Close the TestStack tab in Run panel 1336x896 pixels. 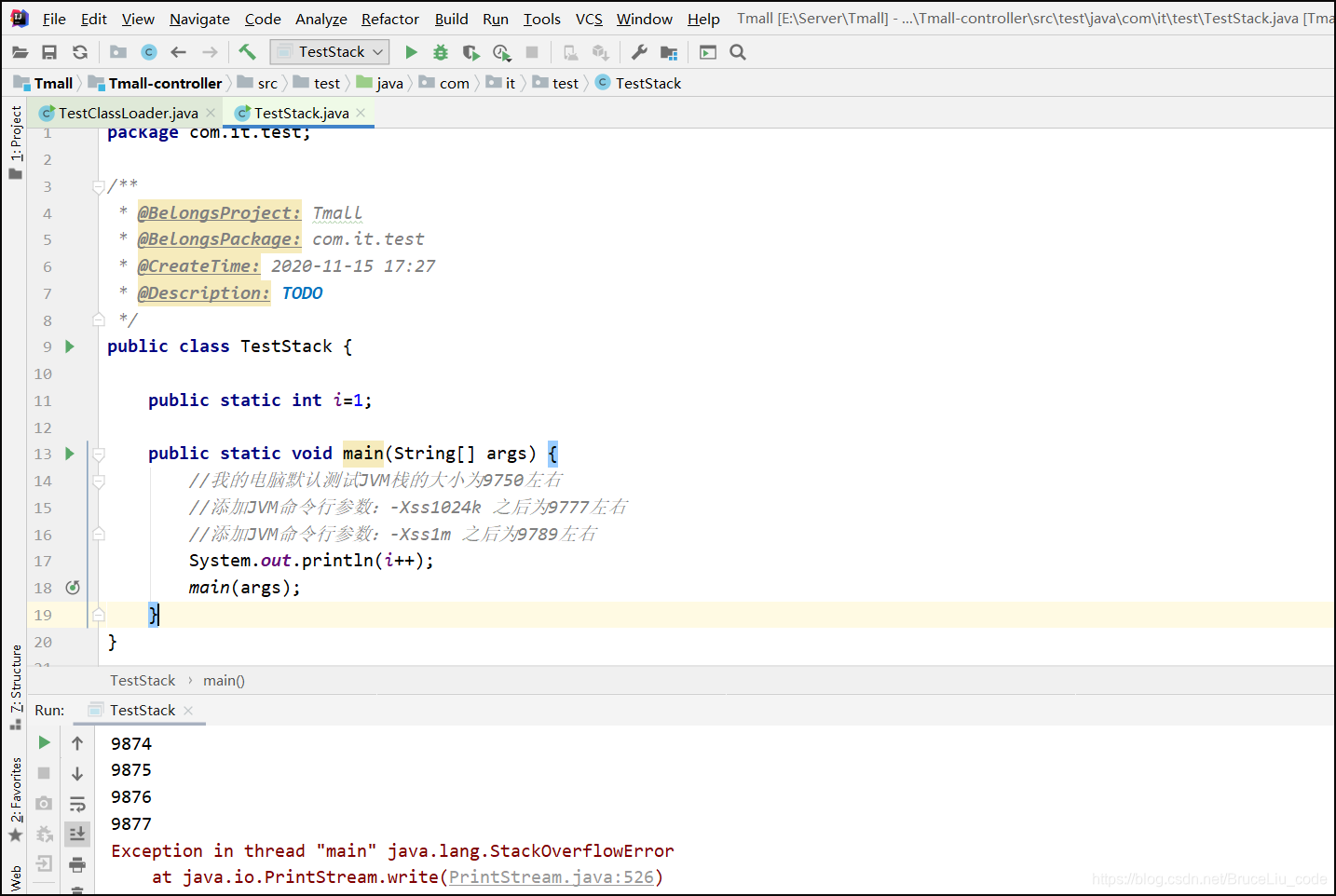click(188, 711)
